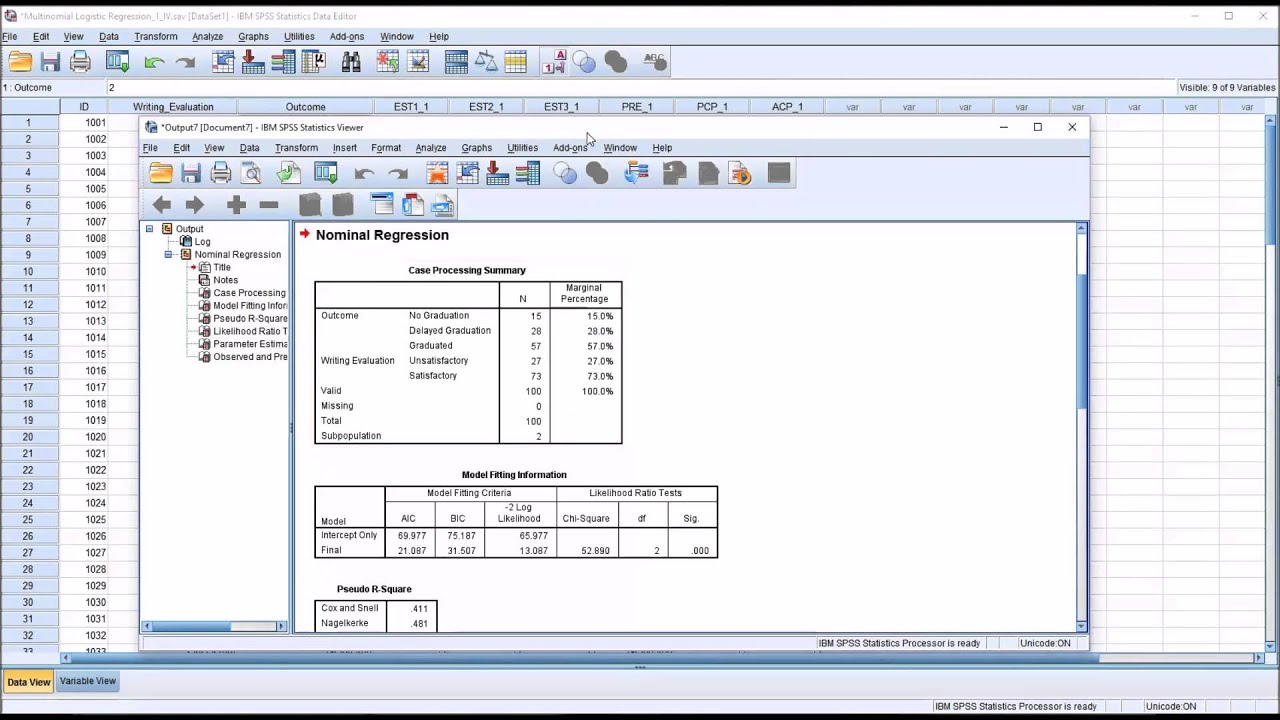Click the Writing_Evaluation column header
The height and width of the screenshot is (720, 1280).
[x=173, y=107]
